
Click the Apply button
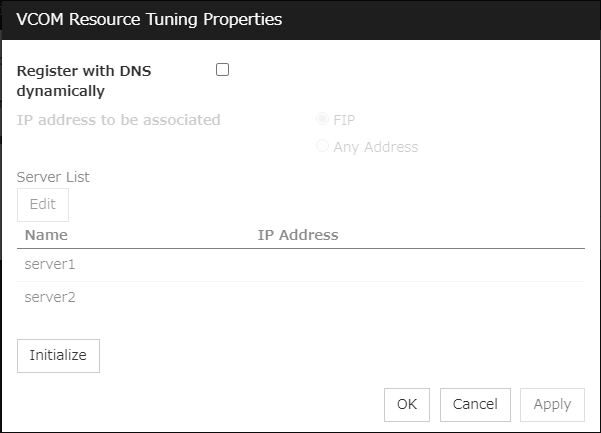552,404
